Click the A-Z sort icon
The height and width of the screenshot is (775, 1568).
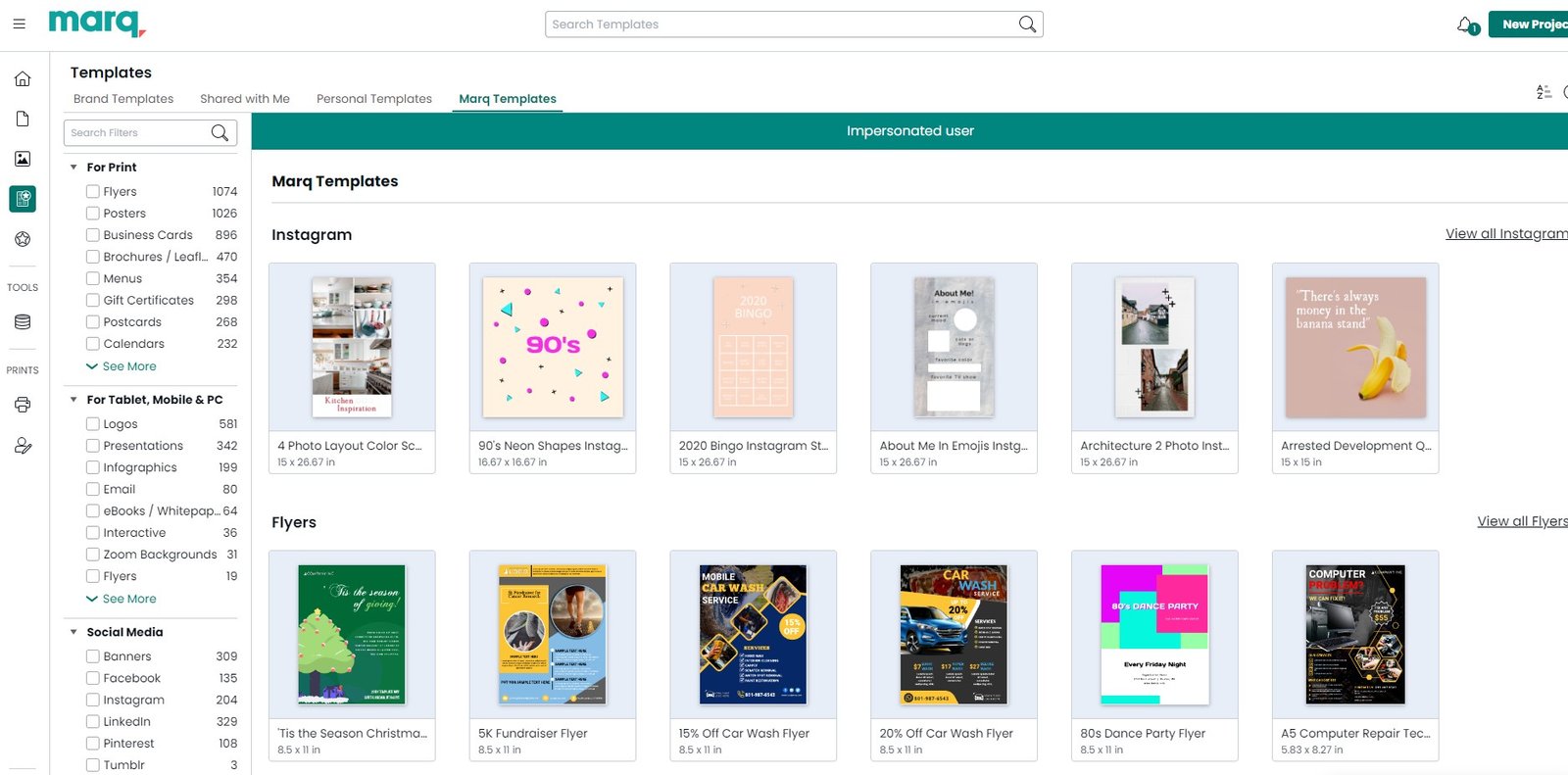coord(1543,92)
